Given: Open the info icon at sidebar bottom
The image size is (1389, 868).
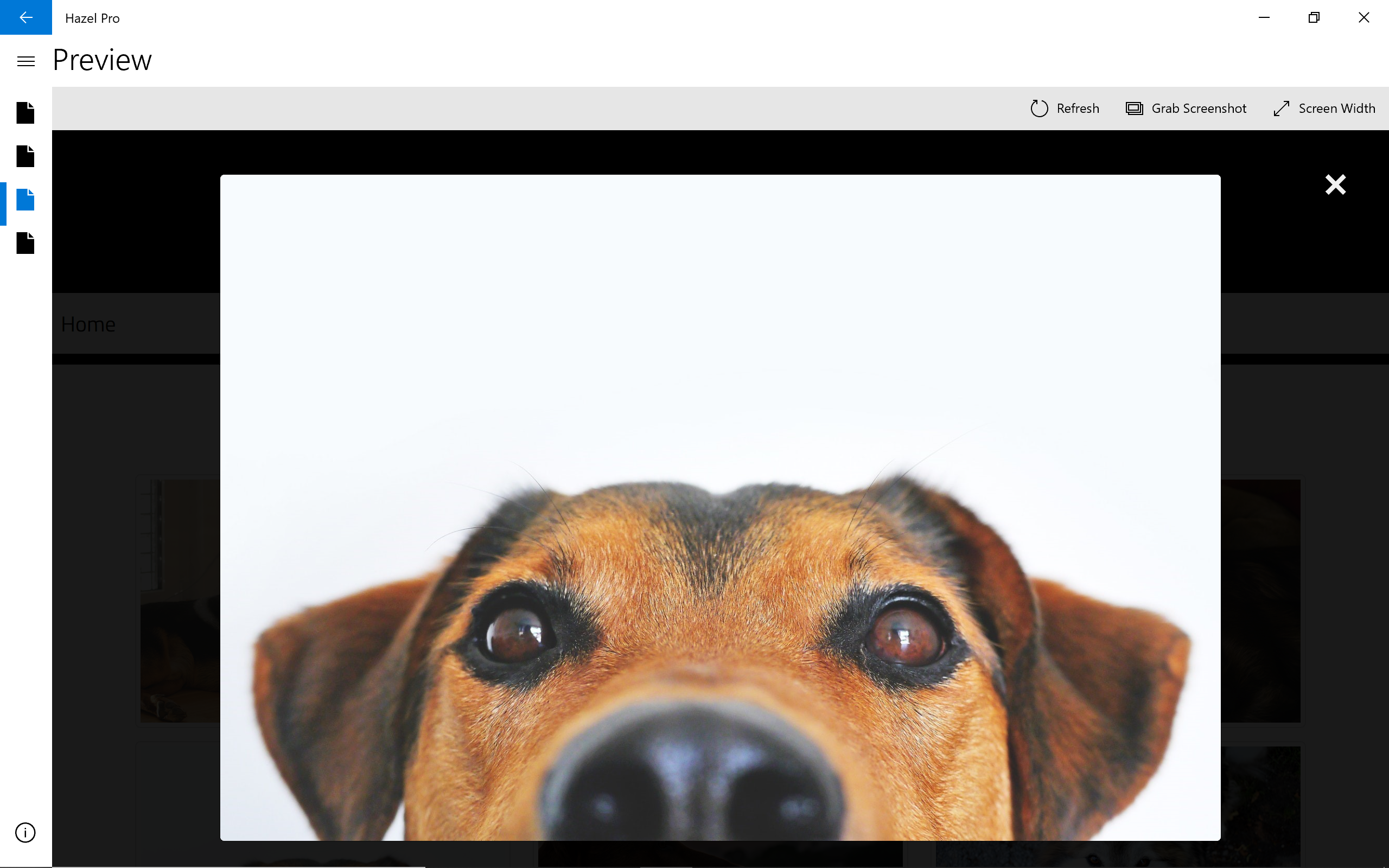Looking at the screenshot, I should (26, 832).
